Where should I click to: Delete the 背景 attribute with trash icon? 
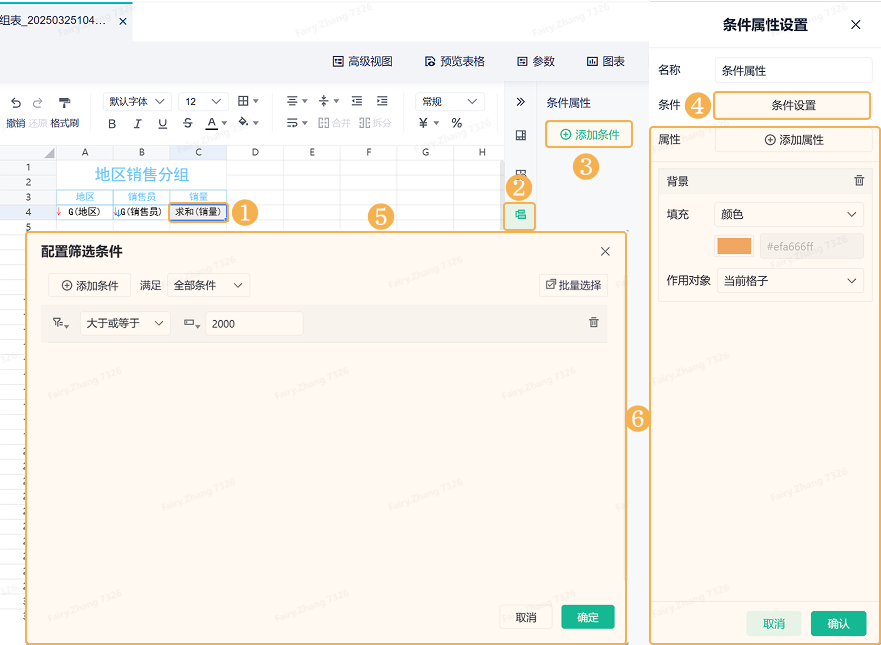click(859, 180)
